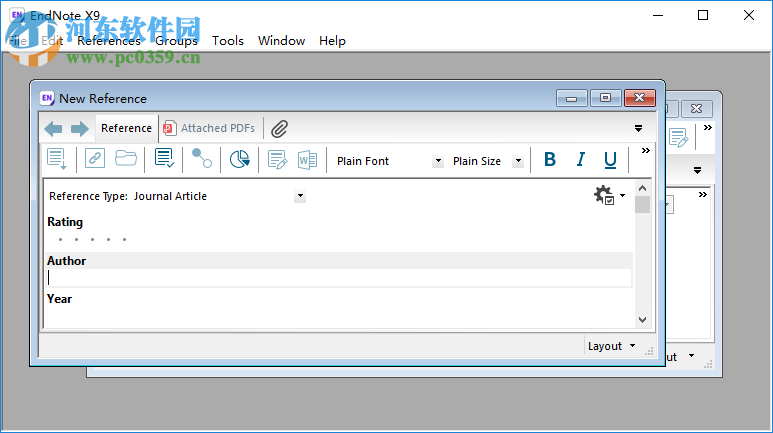773x433 pixels.
Task: Open the Plain Size dropdown
Action: (518, 161)
